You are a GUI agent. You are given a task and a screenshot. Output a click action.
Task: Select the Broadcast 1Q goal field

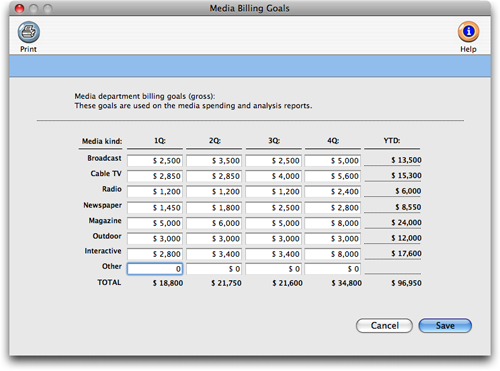[x=155, y=161]
